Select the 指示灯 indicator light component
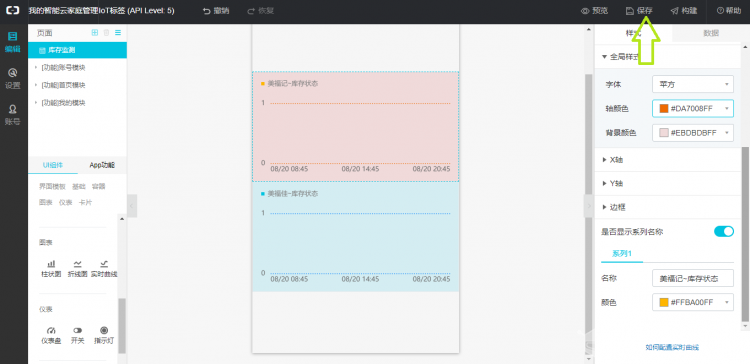This screenshot has height=364, width=750. [x=104, y=335]
